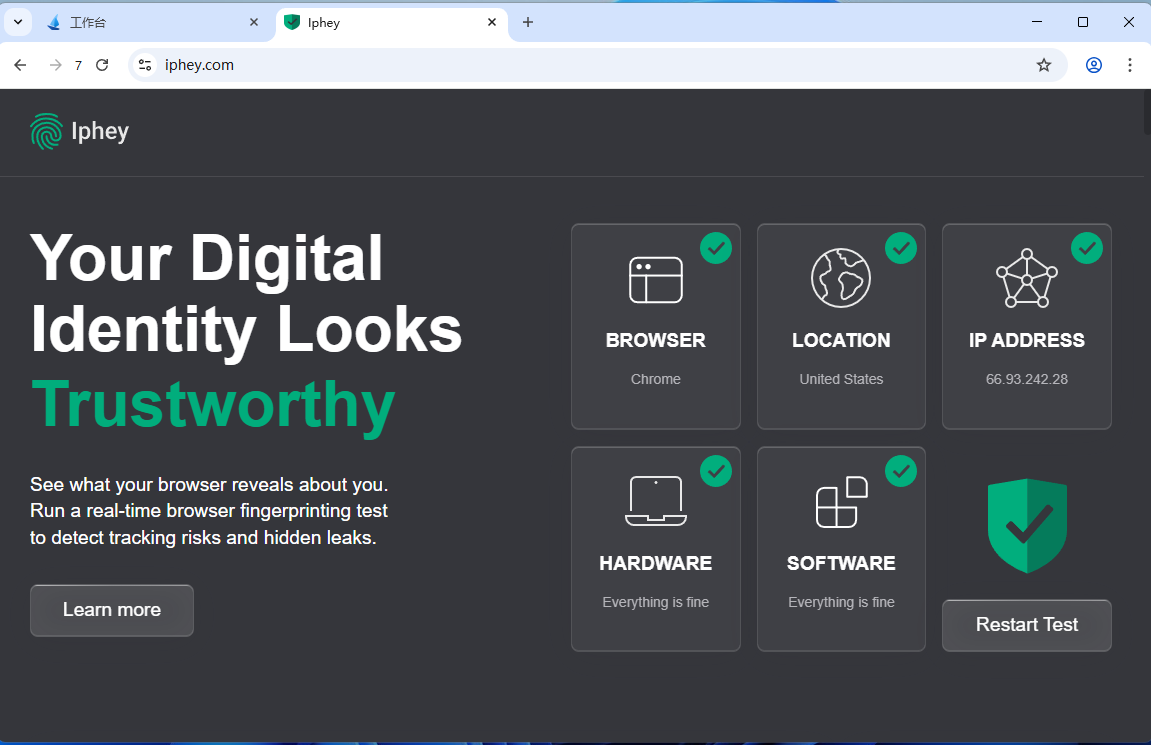The image size is (1151, 745).
Task: Click the Iphey fingerprint logo
Action: (x=47, y=131)
